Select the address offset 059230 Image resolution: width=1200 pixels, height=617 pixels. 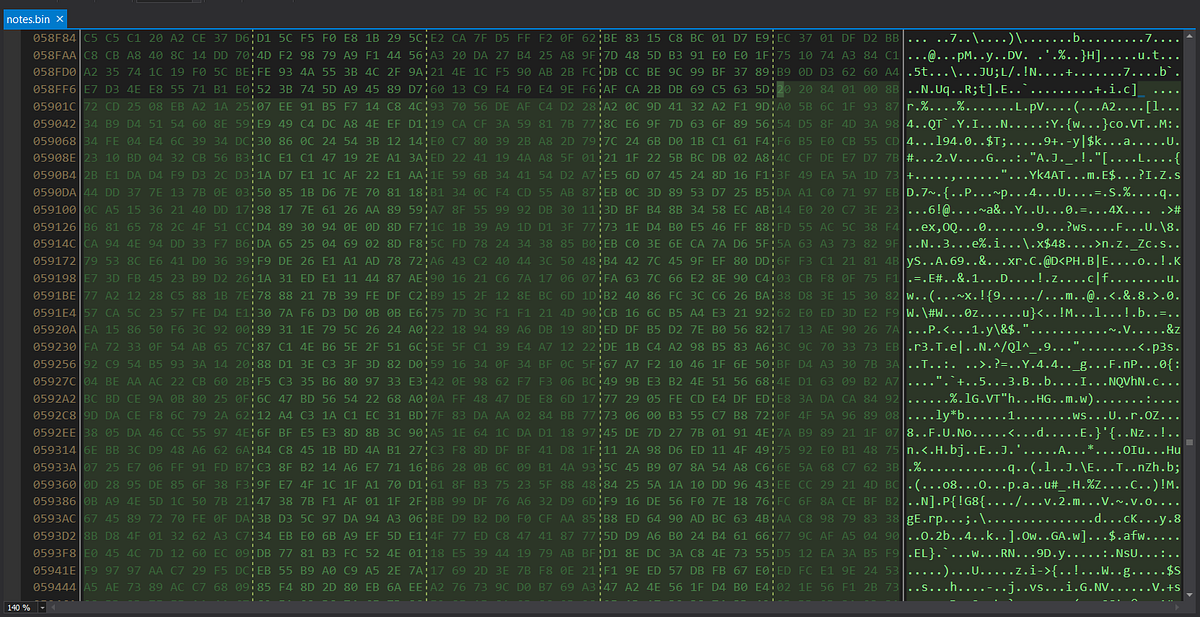(53, 346)
